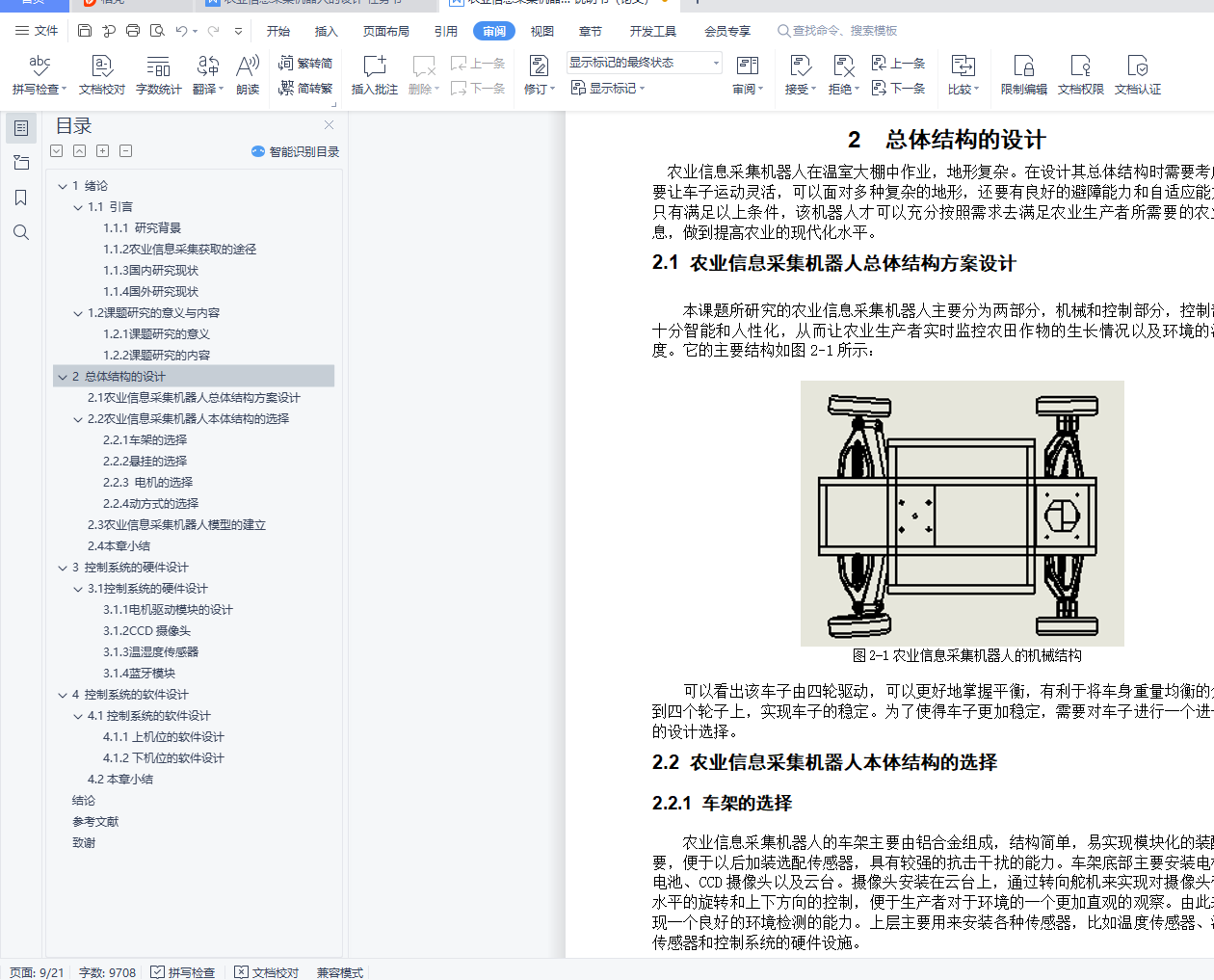Jump to 结论 heading
Image resolution: width=1214 pixels, height=980 pixels.
tap(84, 801)
